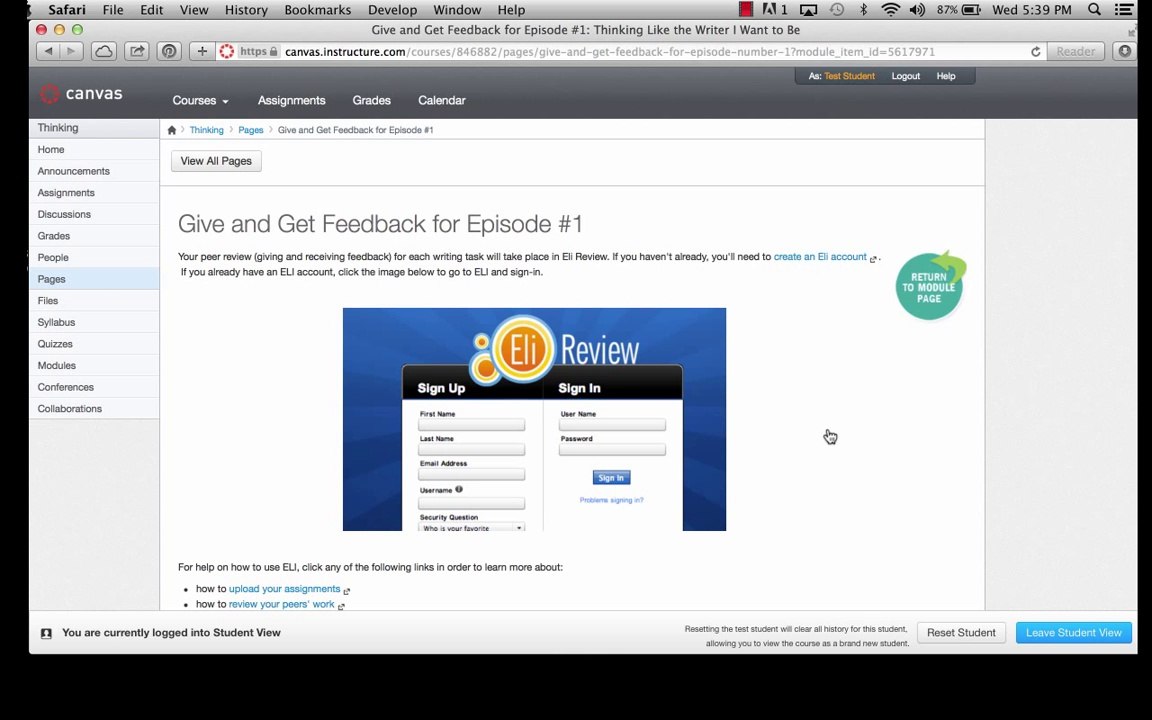Click the Time Machine icon in menu bar
The image size is (1152, 720).
tap(836, 10)
